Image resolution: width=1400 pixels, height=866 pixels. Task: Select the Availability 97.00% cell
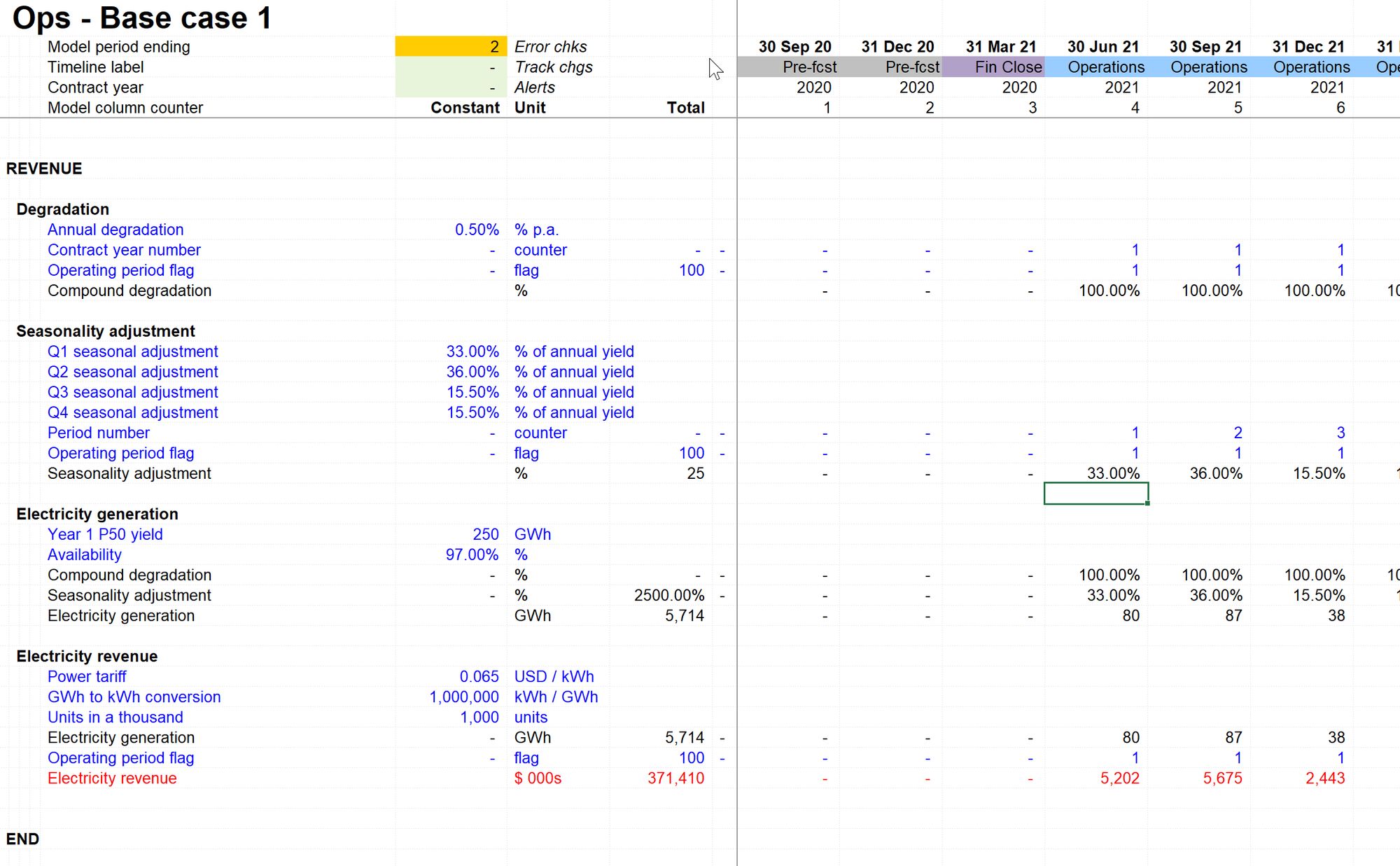[472, 554]
